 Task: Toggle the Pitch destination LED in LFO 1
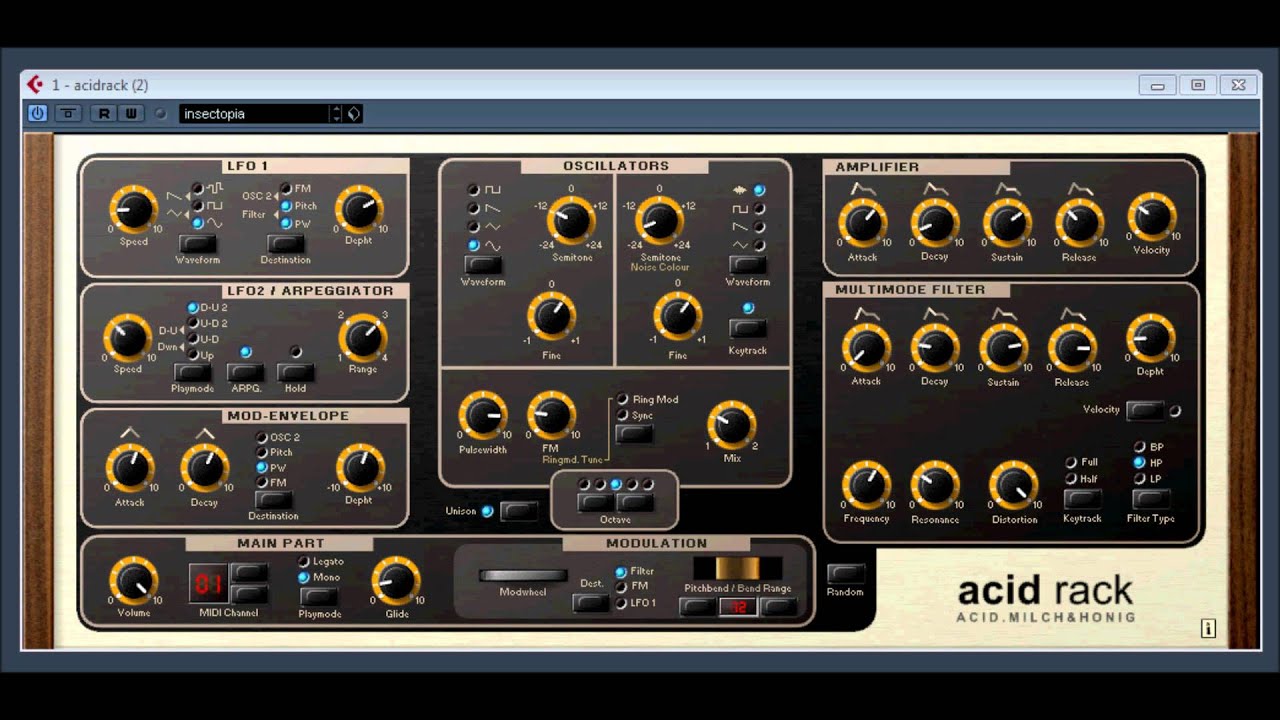[x=286, y=206]
